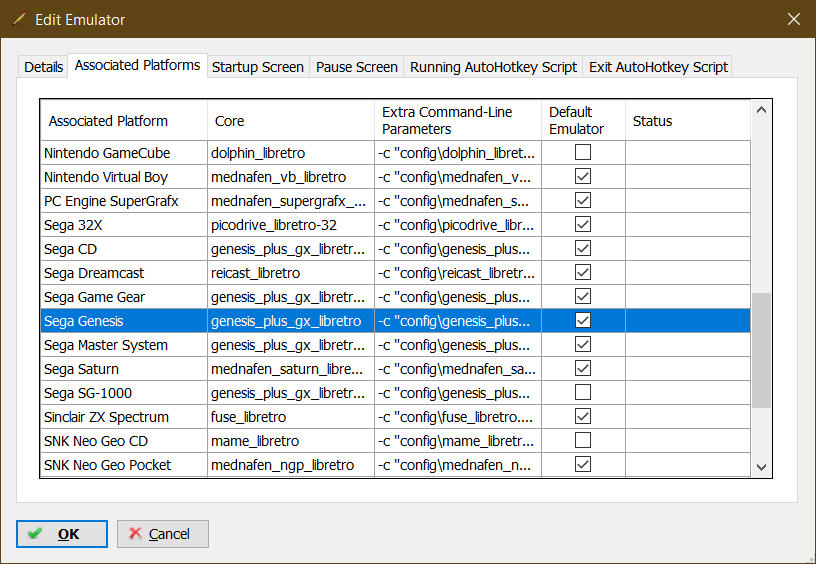Select the SNK Neo Geo CD platform cell
This screenshot has height=564, width=816.
pyautogui.click(x=124, y=441)
